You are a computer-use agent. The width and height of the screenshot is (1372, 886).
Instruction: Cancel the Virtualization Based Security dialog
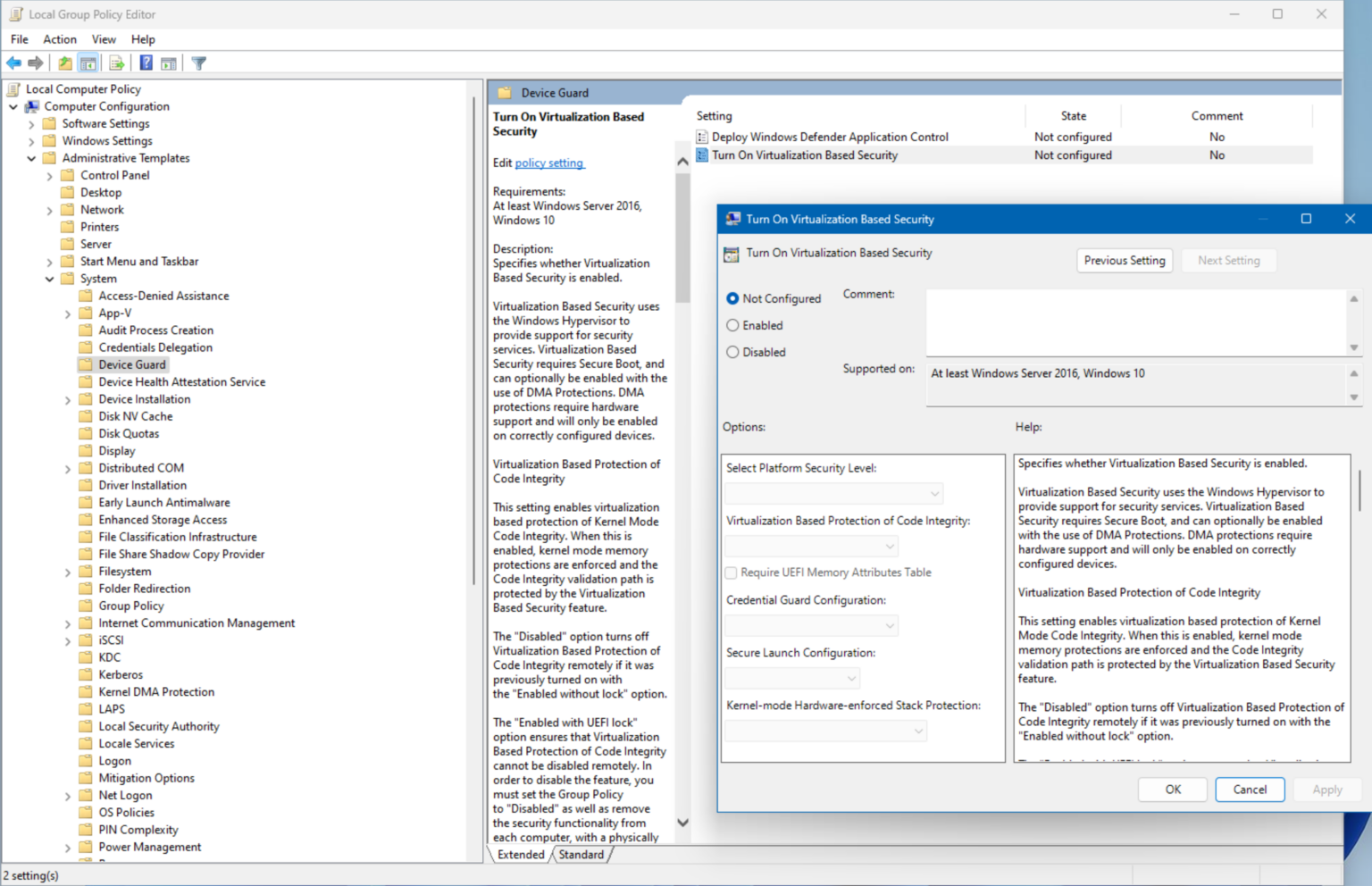pyautogui.click(x=1250, y=790)
